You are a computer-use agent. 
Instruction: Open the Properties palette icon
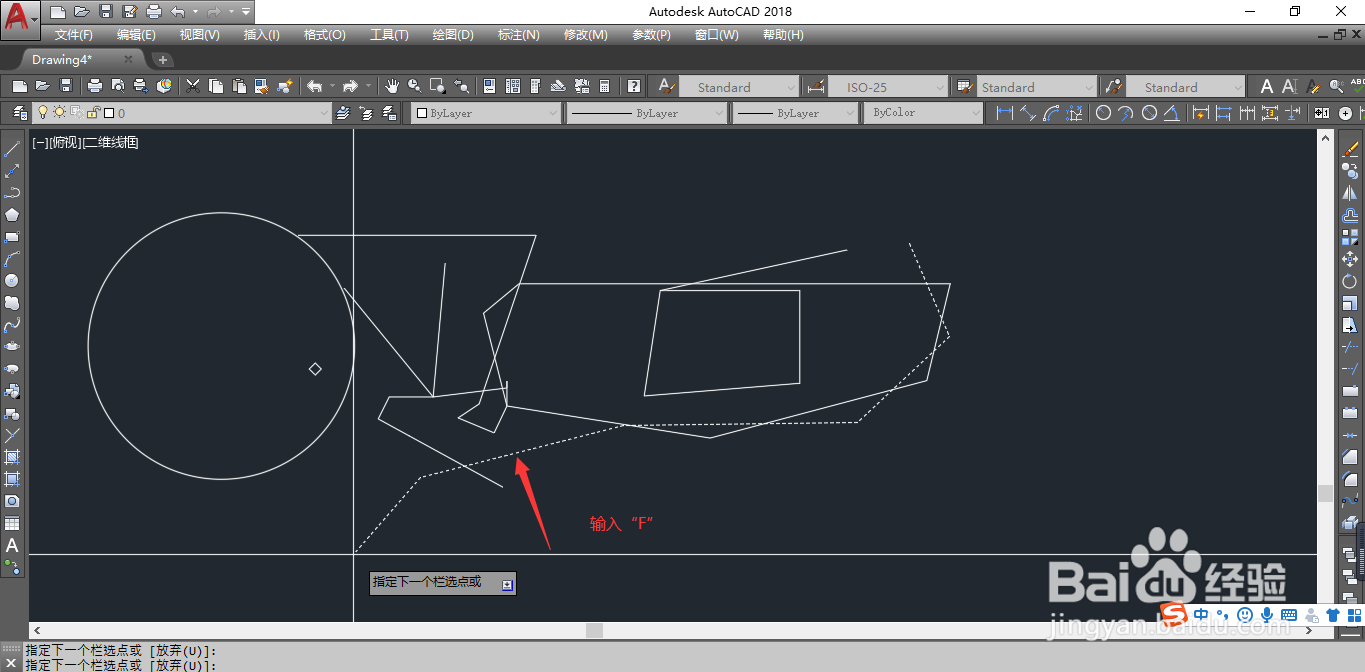click(489, 86)
